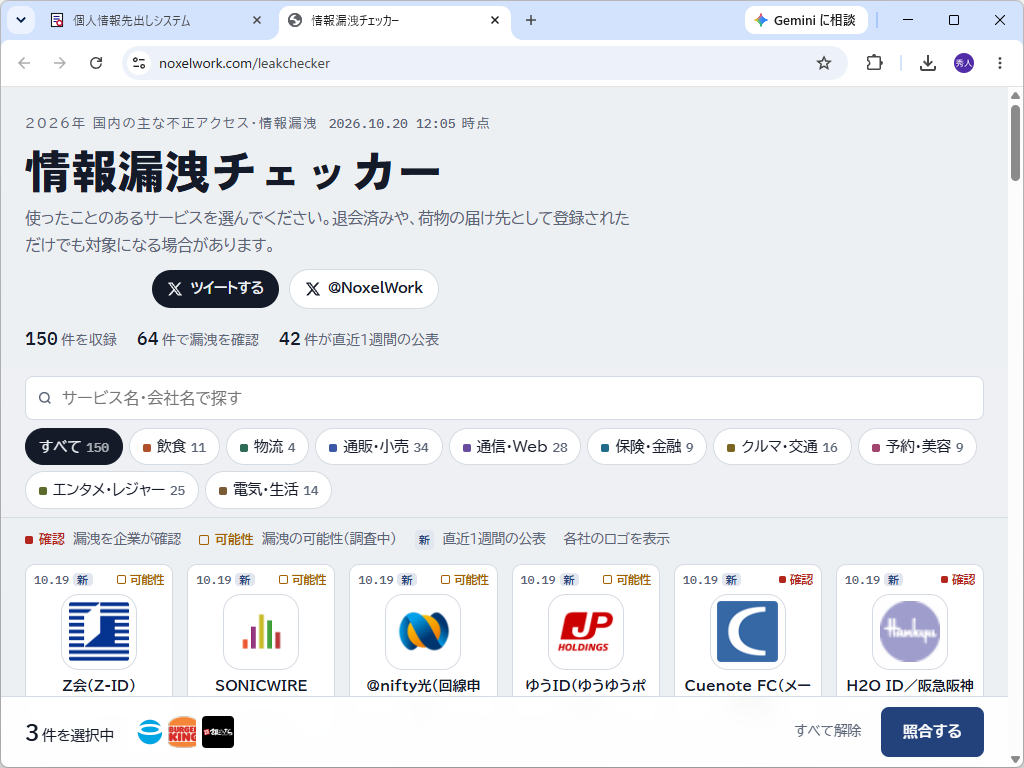Click the Burger King selected-service icon
Viewport: 1024px width, 768px height.
pyautogui.click(x=182, y=732)
